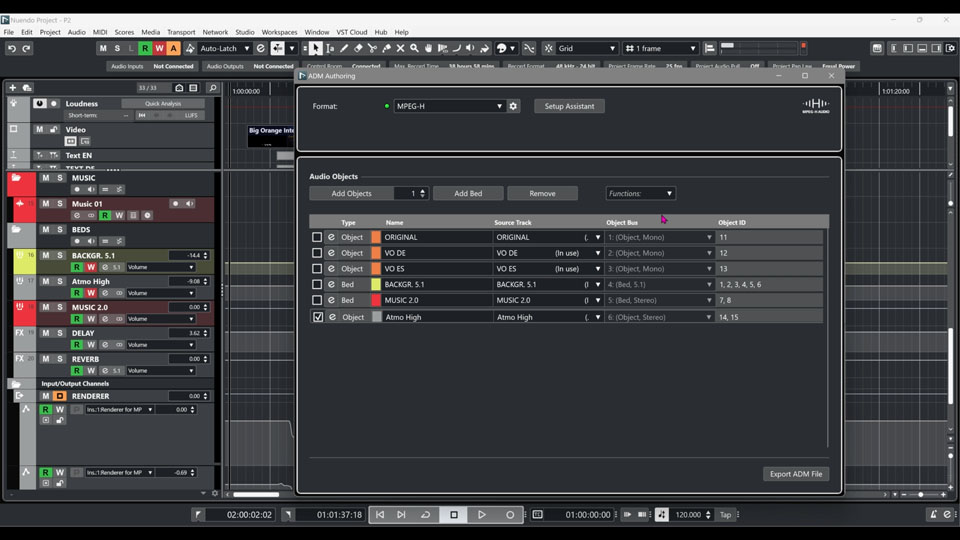Click the red MUSIC 2.0 color swatch

tap(376, 301)
